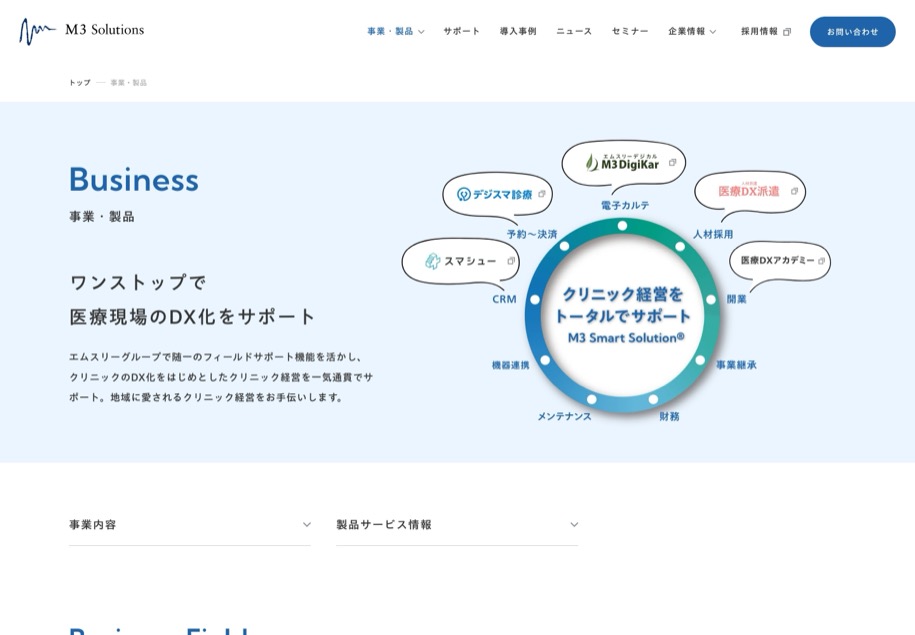Click the Business heading
Viewport: 915px width, 635px height.
tap(134, 179)
